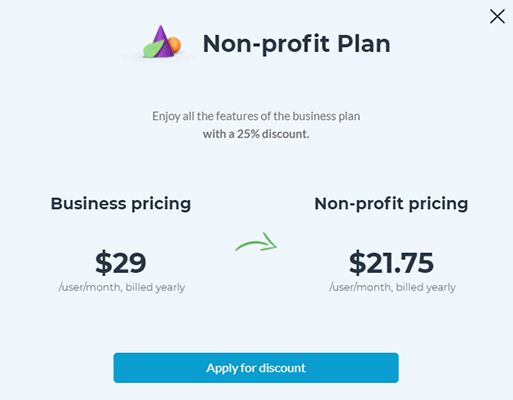Click the $21.75 non-profit price
The width and height of the screenshot is (513, 400).
click(391, 263)
